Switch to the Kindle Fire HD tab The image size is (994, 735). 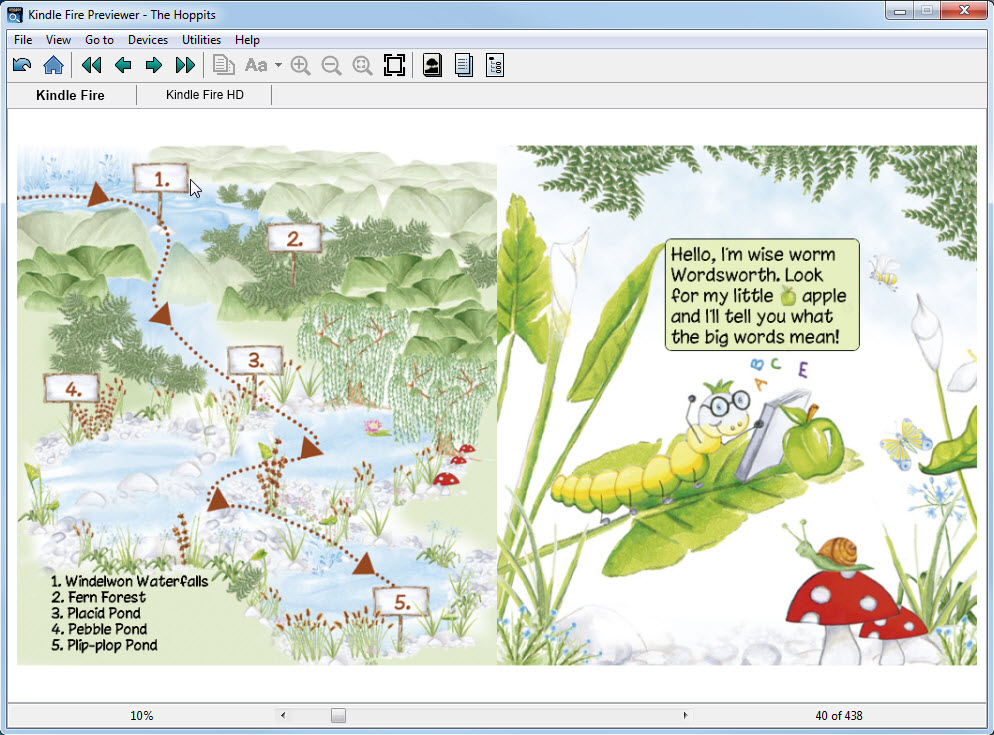coord(204,95)
